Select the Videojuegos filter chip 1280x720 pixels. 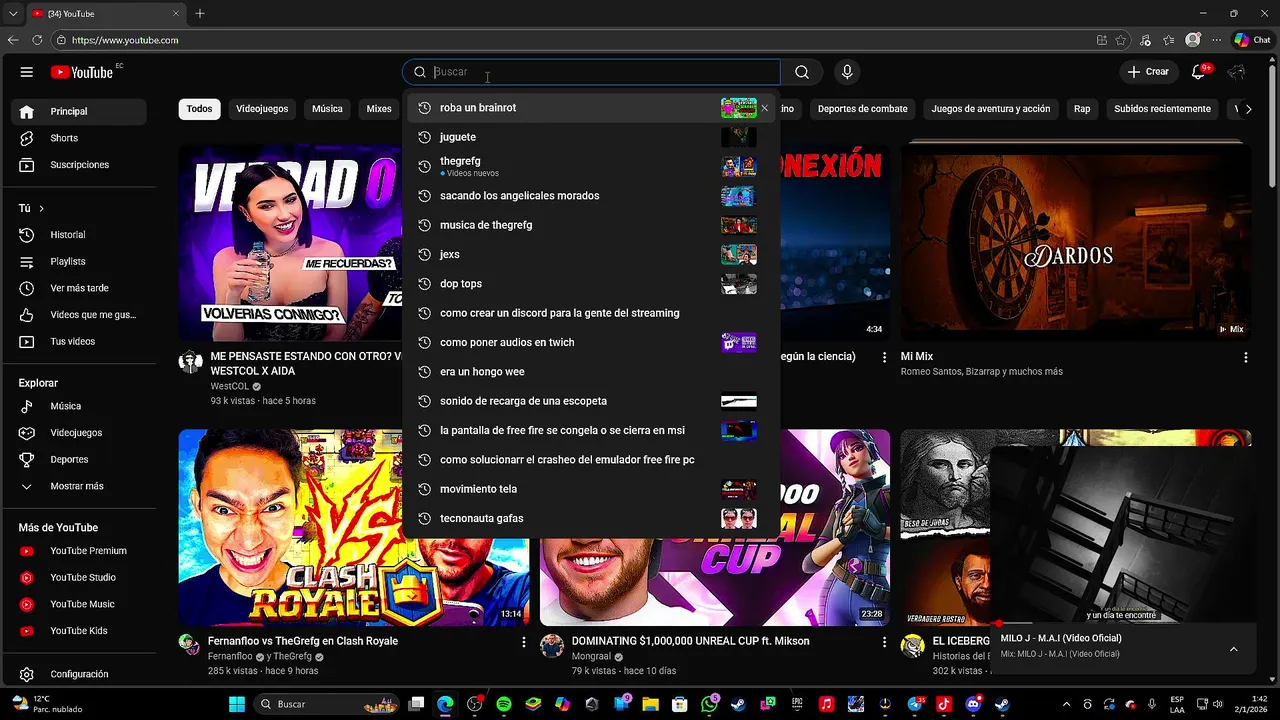pos(262,109)
